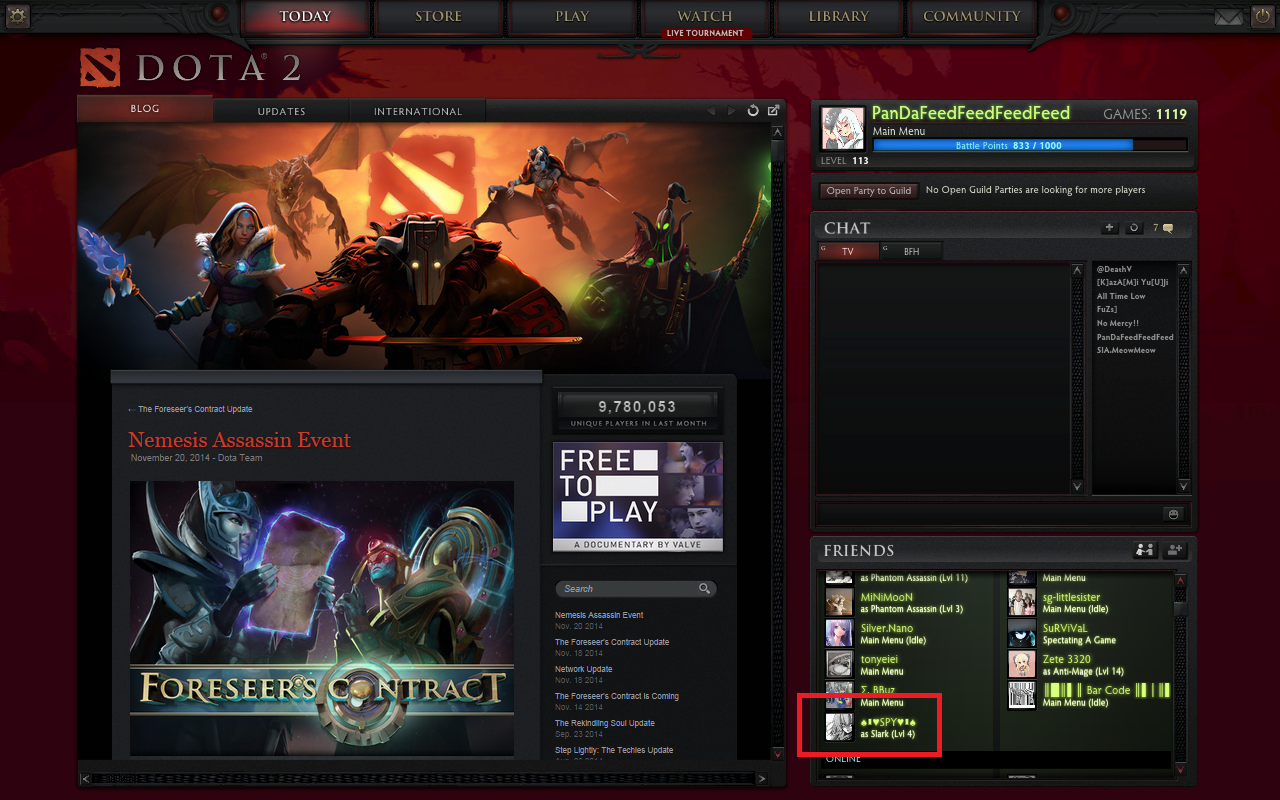Click the Live Tournament label under Watch
The width and height of the screenshot is (1280, 800).
(x=705, y=33)
